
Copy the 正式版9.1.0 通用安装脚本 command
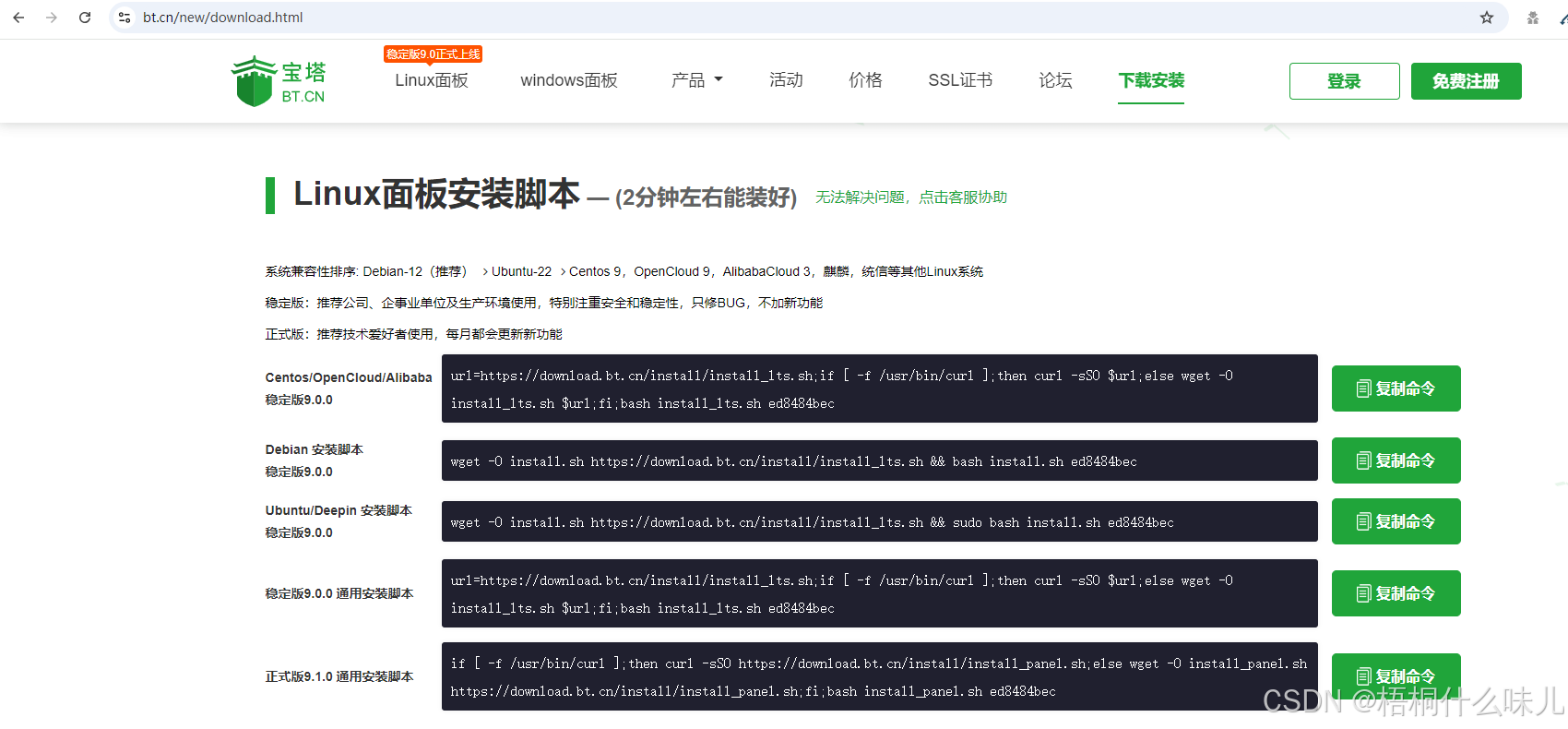(1396, 676)
